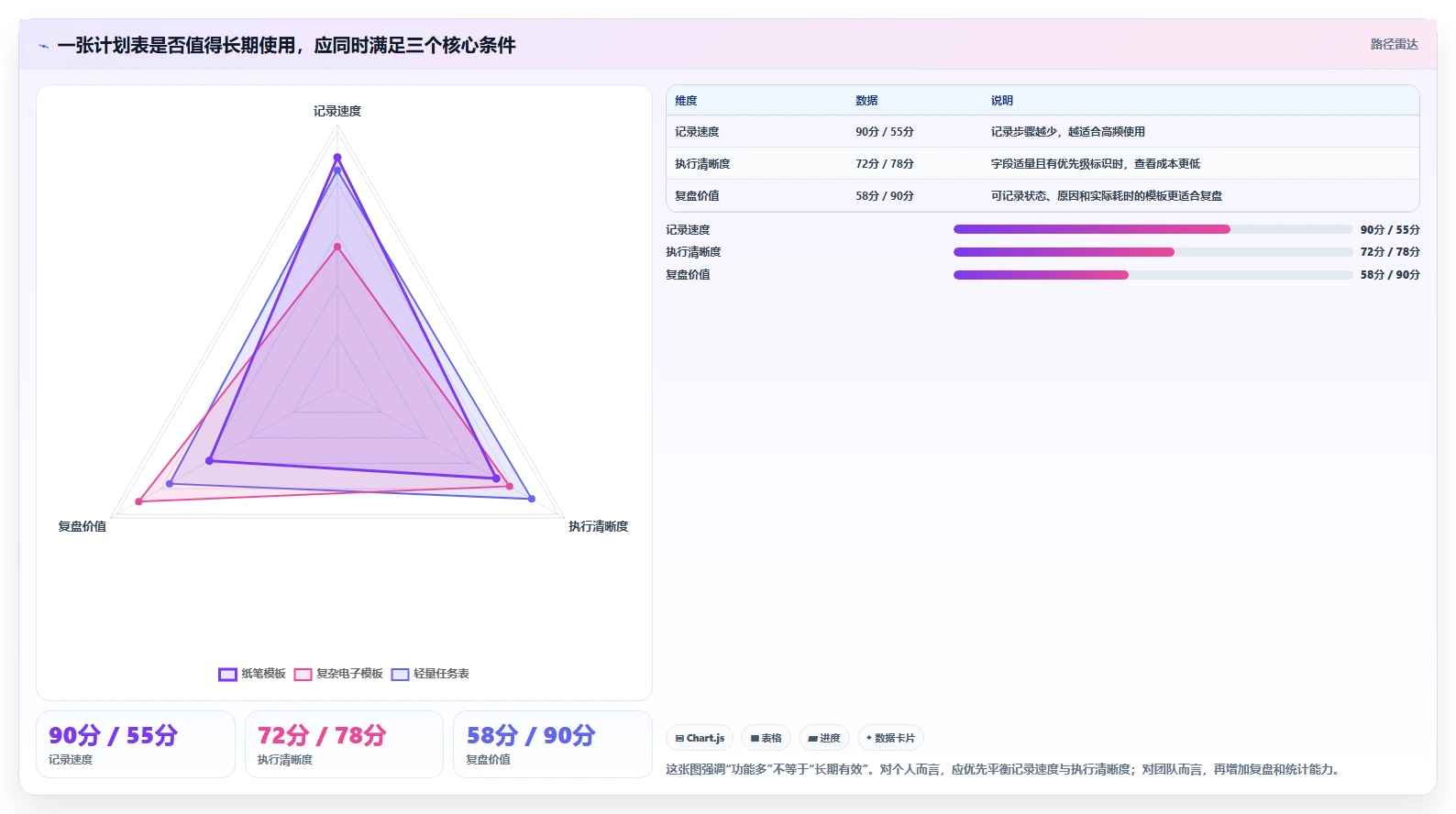Click the 90分 / 55分 value right of progress bar
The height and width of the screenshot is (814, 1456).
pyautogui.click(x=1390, y=230)
